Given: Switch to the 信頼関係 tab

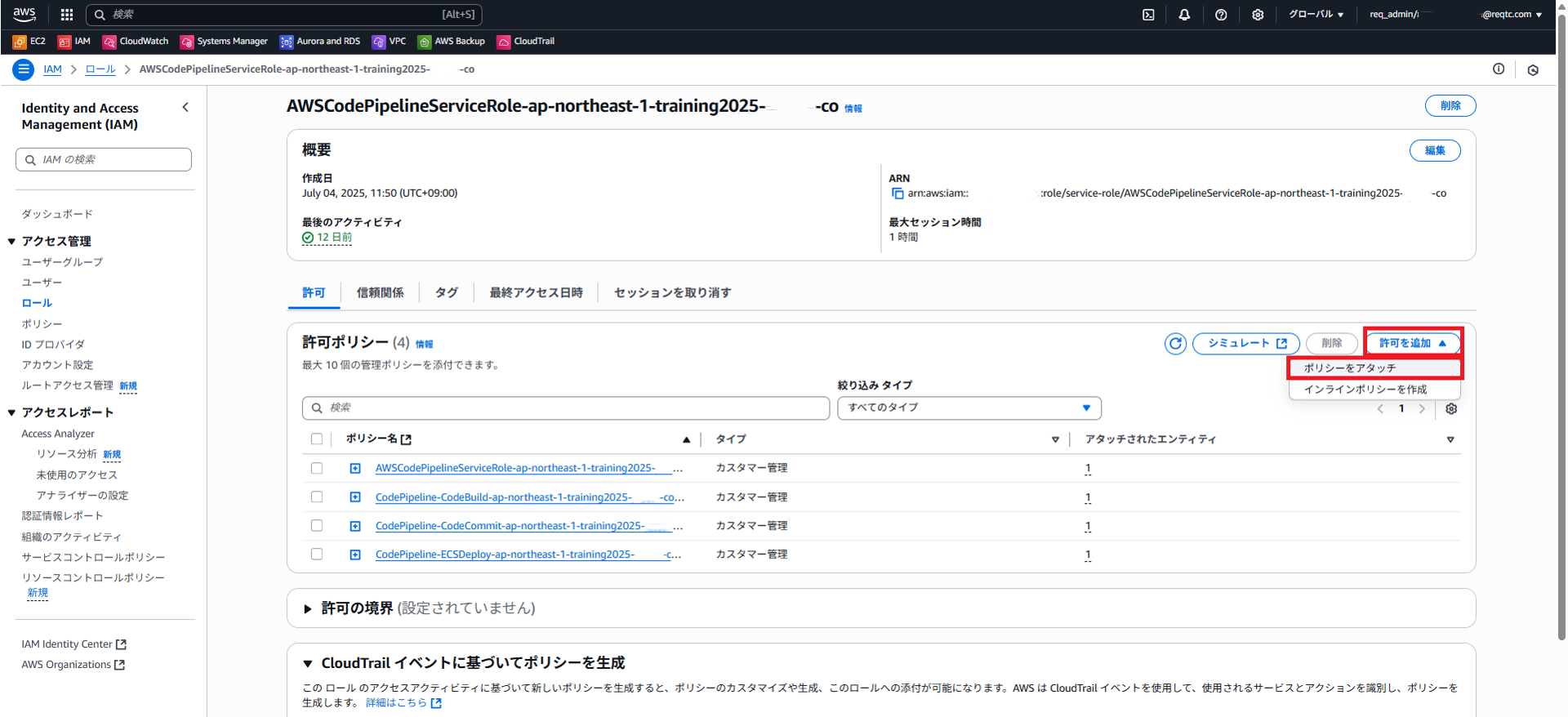Looking at the screenshot, I should pos(381,293).
